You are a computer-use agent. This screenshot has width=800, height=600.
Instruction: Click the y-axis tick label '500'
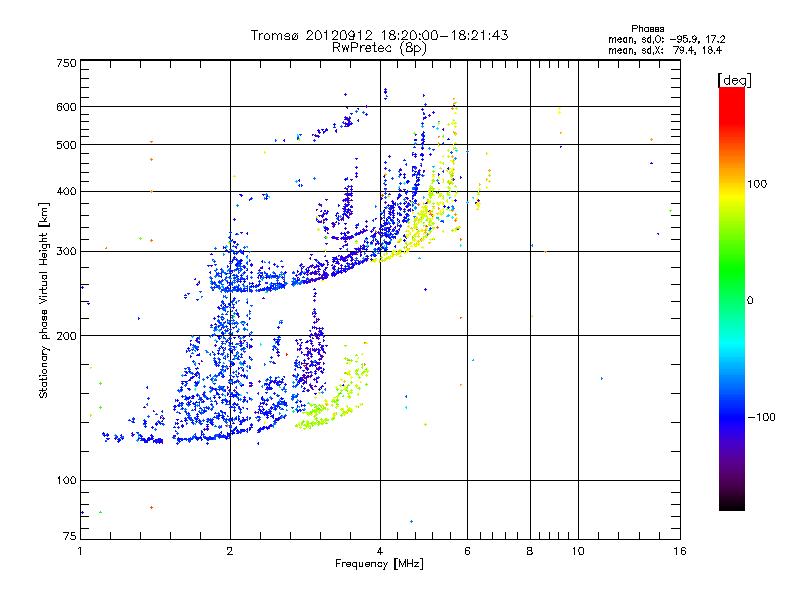[x=66, y=145]
